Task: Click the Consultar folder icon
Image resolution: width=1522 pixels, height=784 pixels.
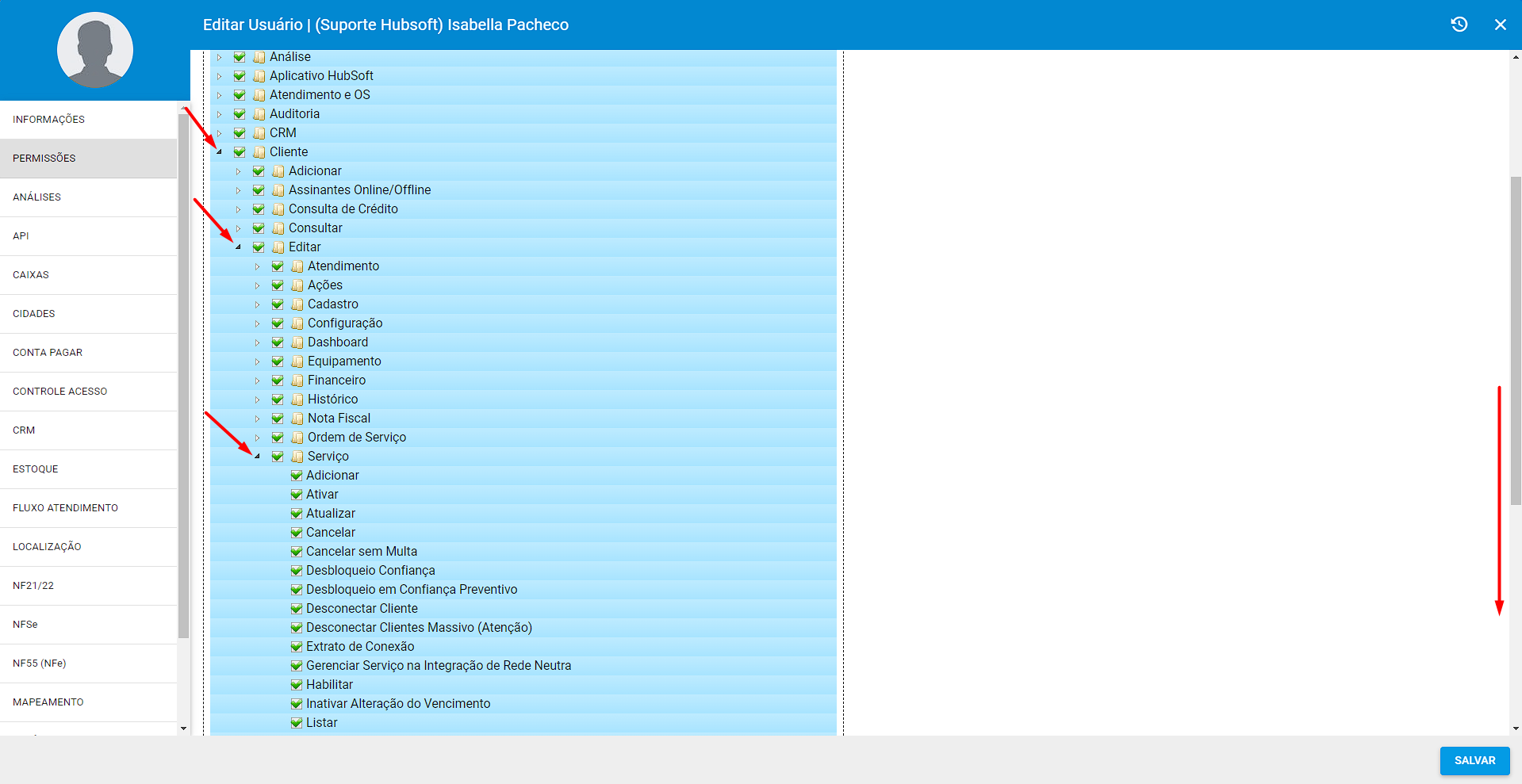Action: 278,228
